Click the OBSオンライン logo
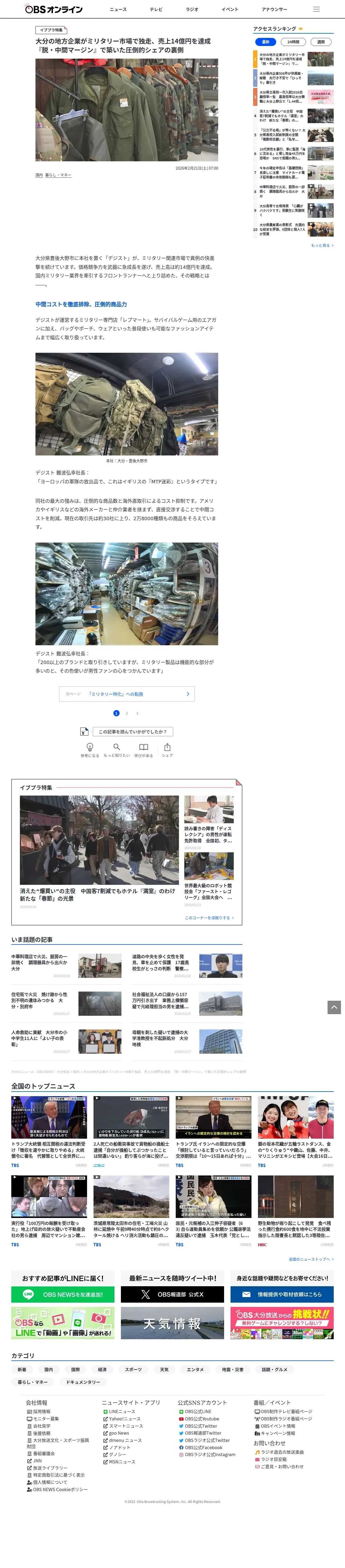 point(53,9)
